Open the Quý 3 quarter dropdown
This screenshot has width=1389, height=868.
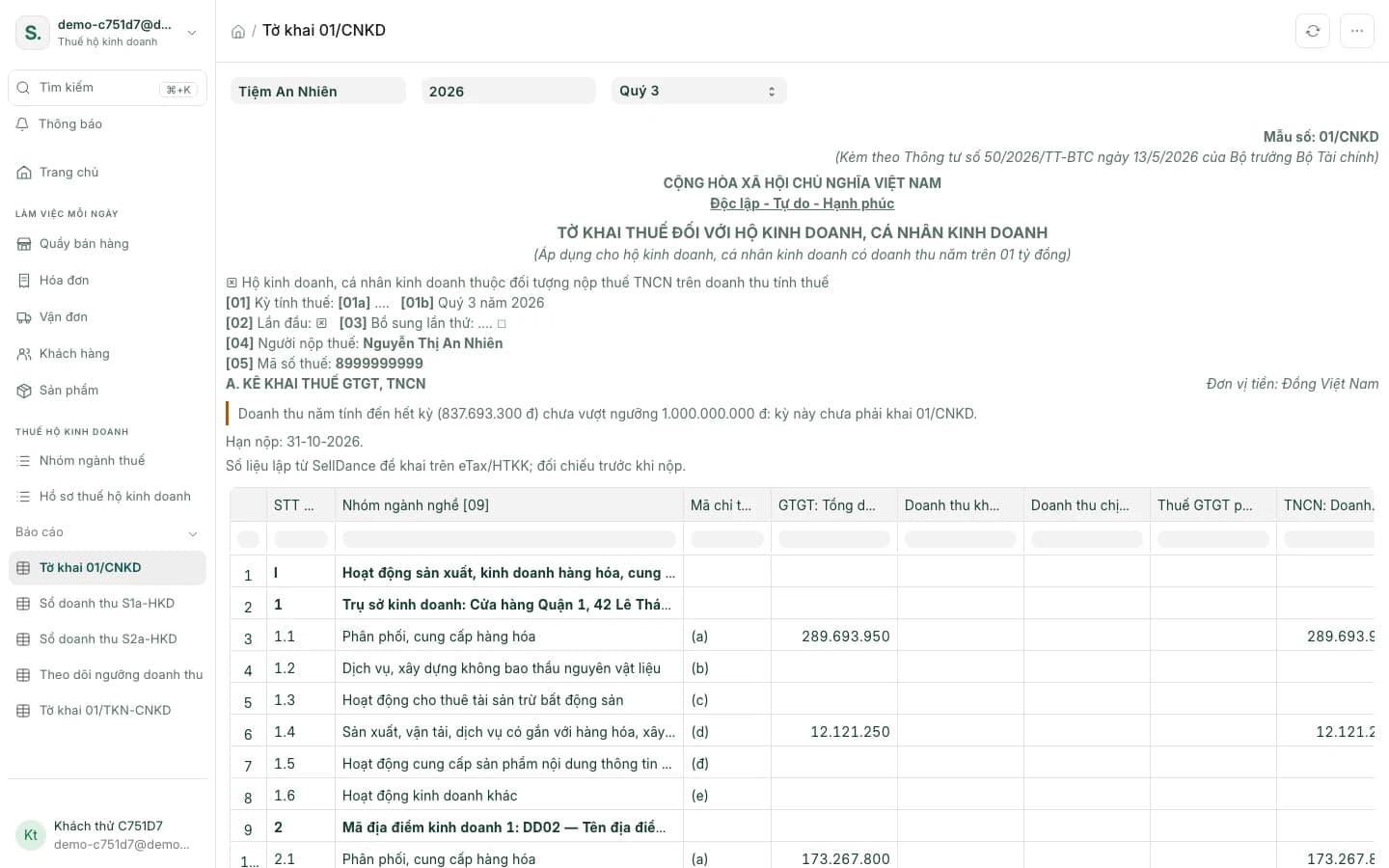click(699, 91)
